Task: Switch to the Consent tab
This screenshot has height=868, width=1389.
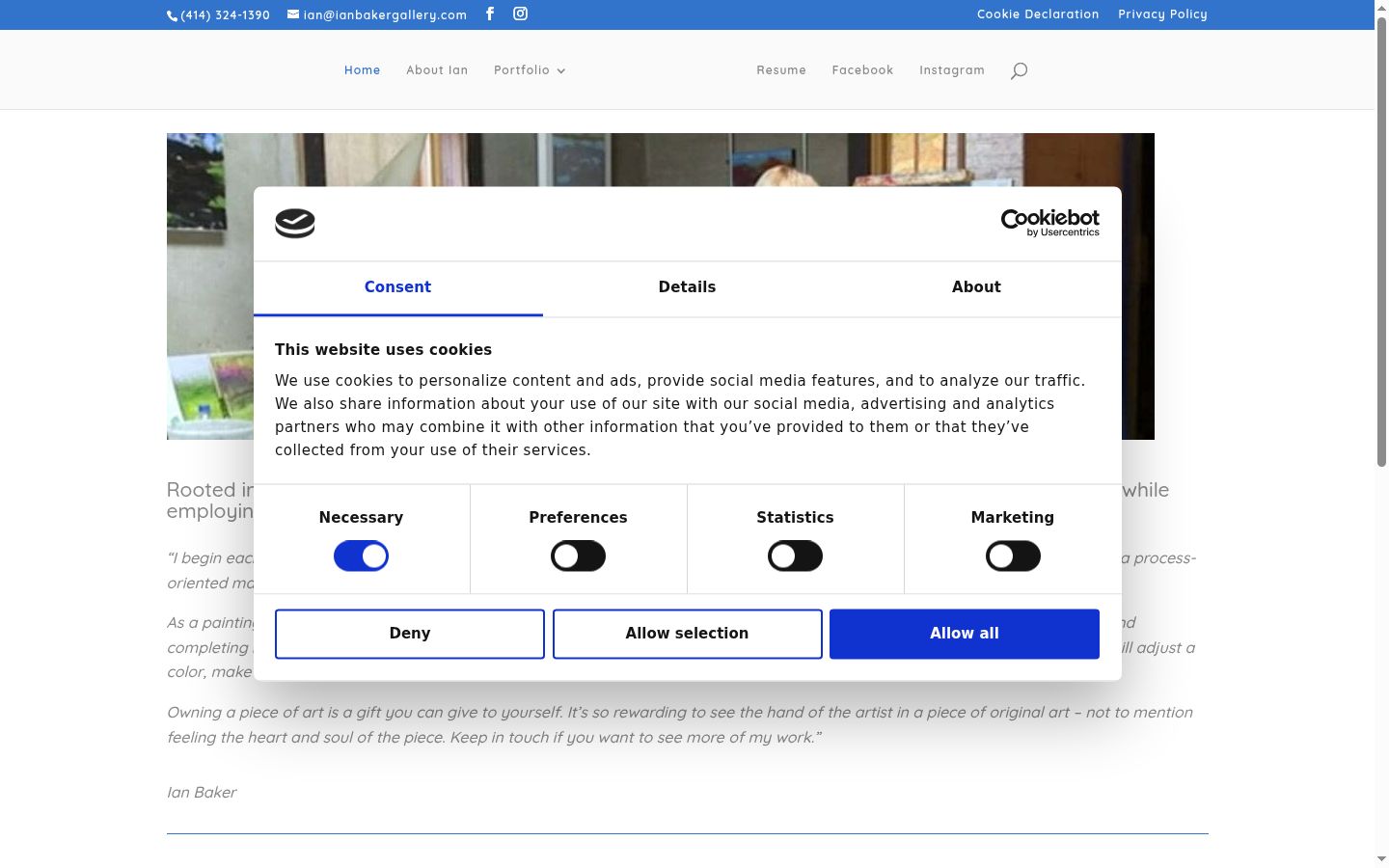Action: (x=397, y=287)
